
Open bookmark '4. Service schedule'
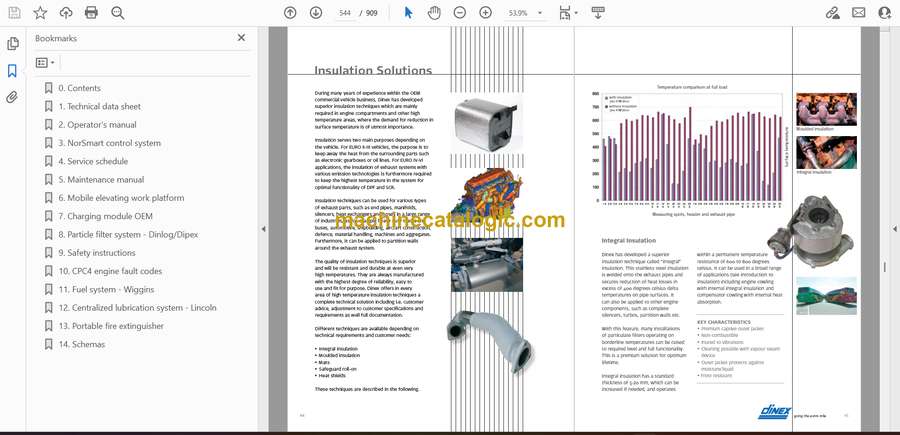coord(93,161)
